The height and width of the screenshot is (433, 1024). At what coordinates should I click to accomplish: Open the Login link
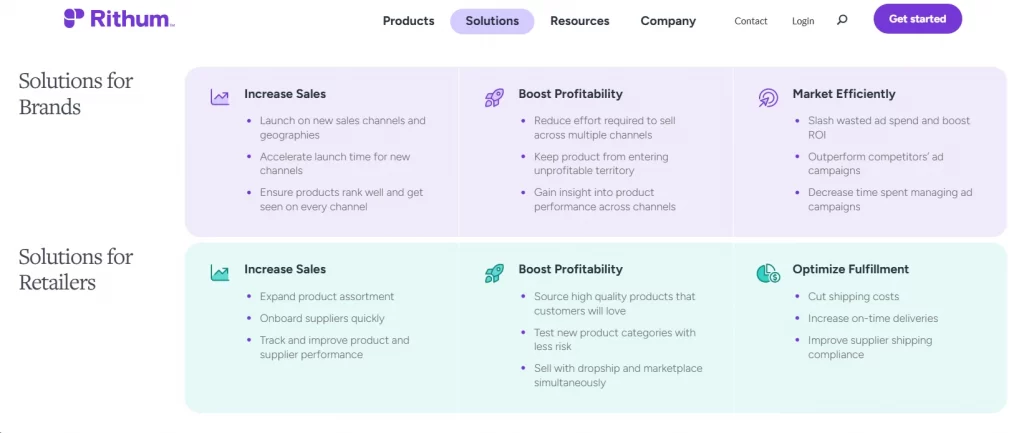click(803, 21)
